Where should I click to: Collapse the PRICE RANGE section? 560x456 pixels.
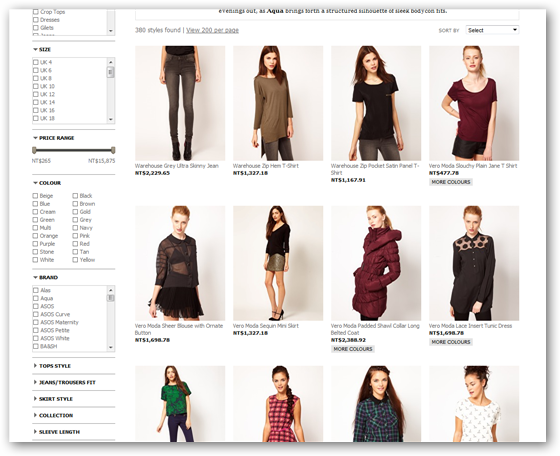pos(54,138)
